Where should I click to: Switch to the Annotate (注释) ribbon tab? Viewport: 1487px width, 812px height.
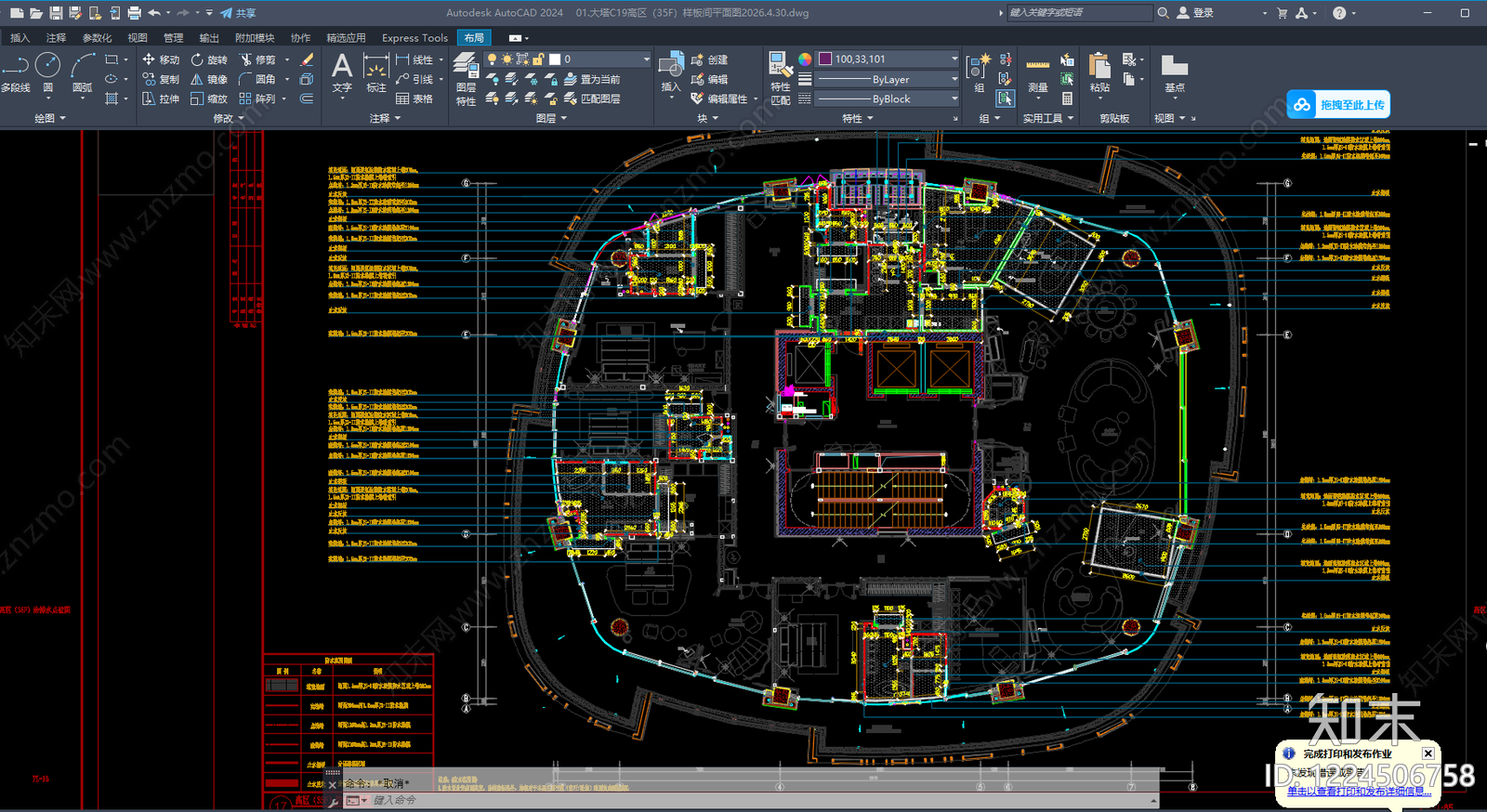56,38
